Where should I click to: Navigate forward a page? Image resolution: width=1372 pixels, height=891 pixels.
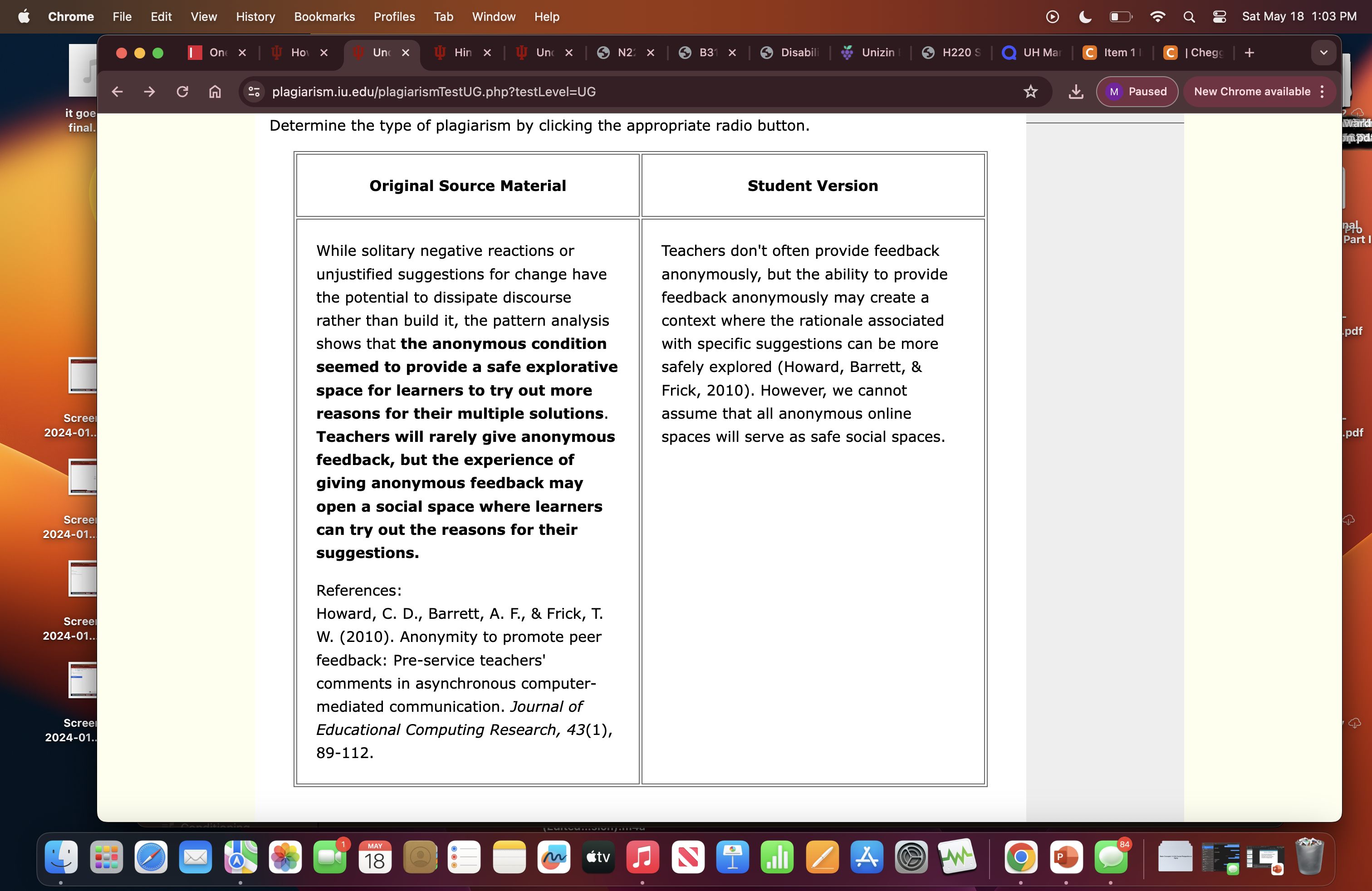coord(149,92)
